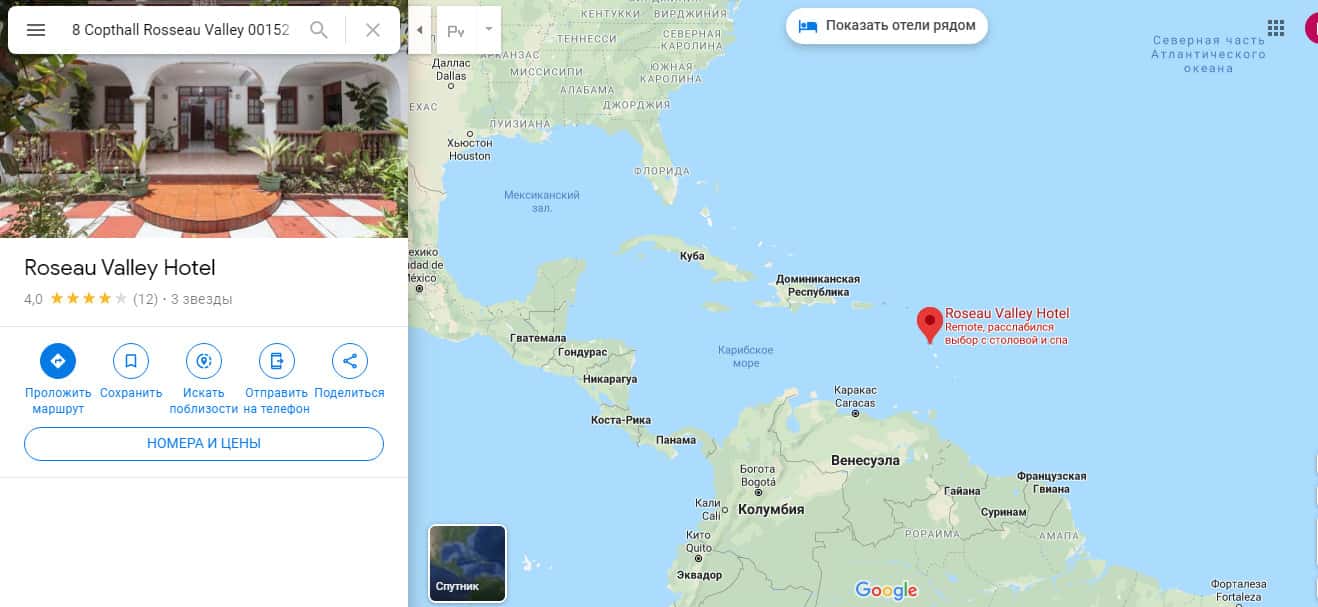Click the Отправить на телефон icon
Image resolution: width=1318 pixels, height=607 pixels.
[x=277, y=361]
